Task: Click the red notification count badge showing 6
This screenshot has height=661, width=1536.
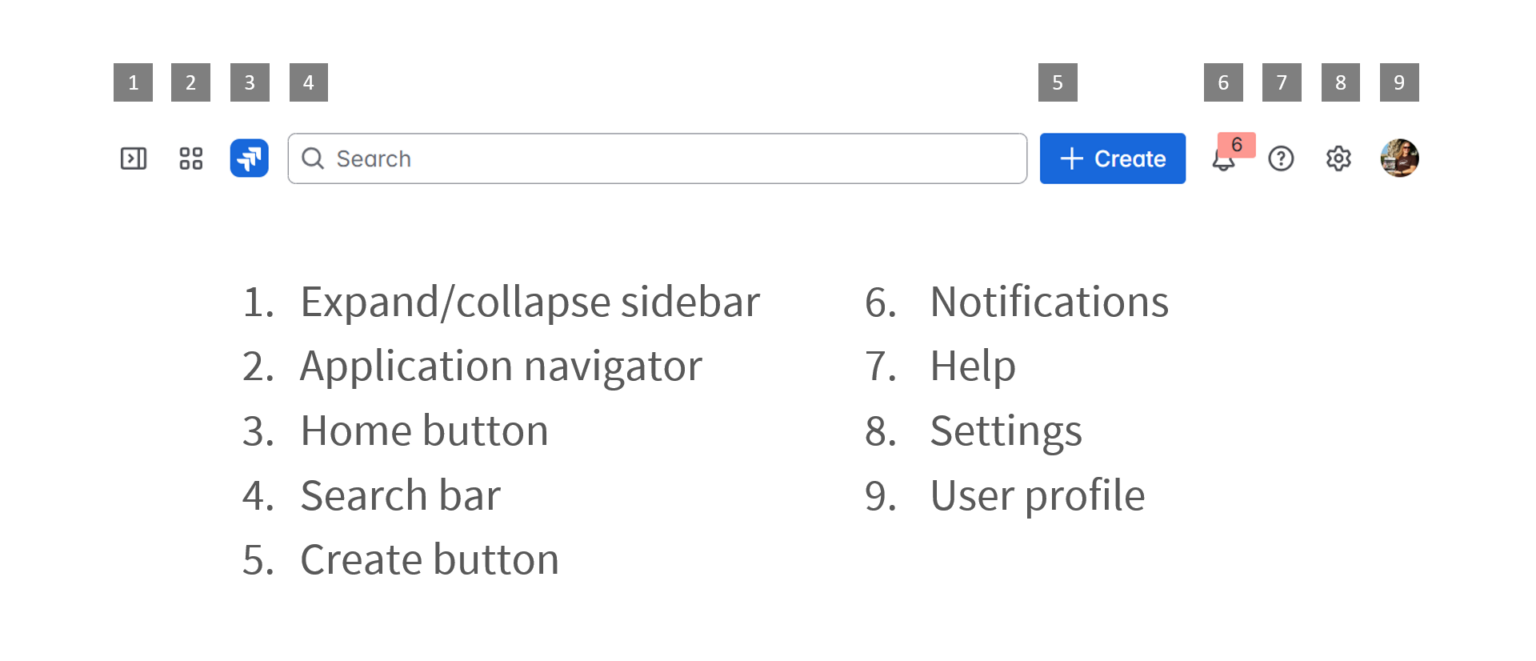Action: tap(1237, 145)
